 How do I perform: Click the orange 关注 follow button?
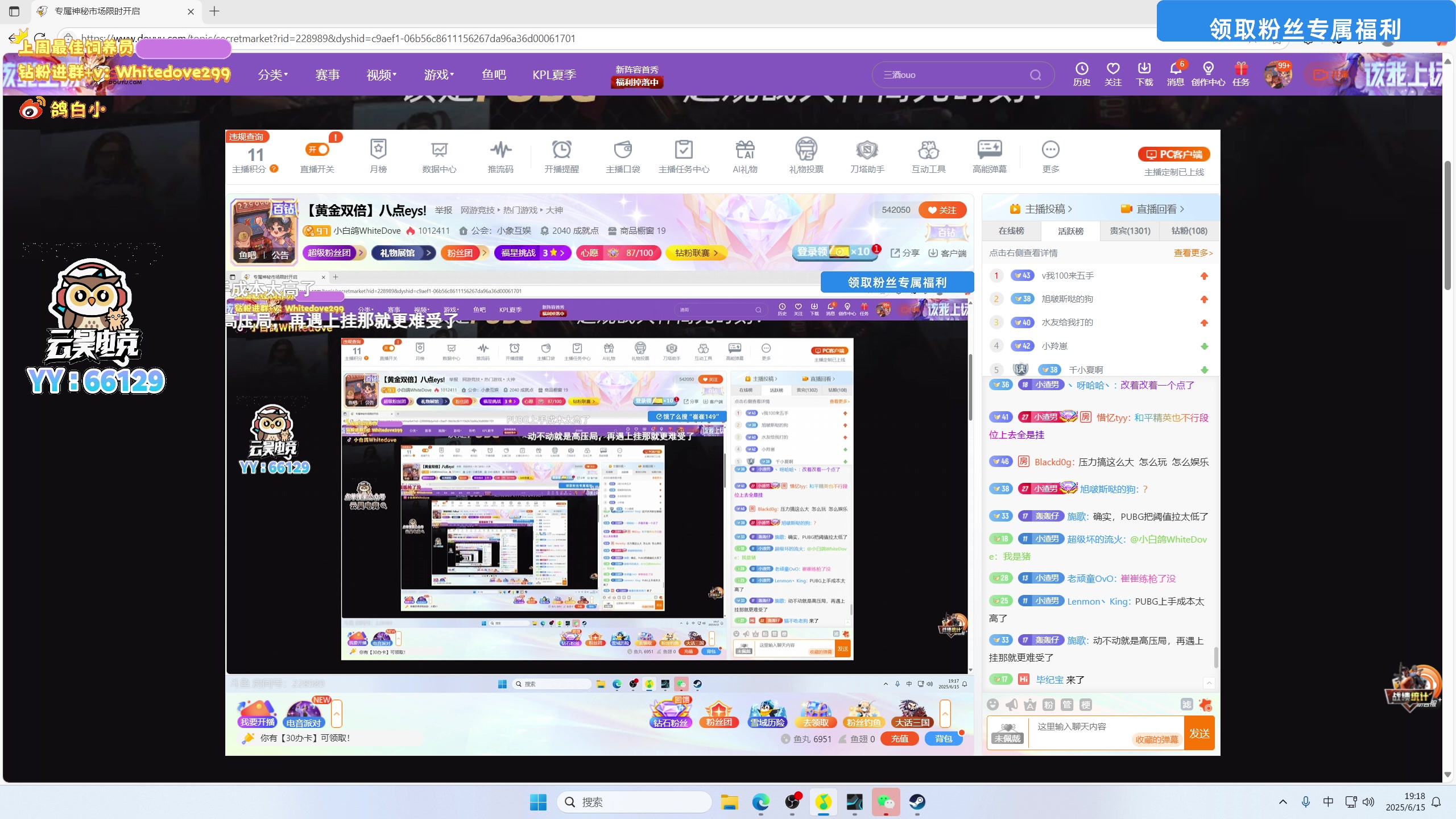942,210
